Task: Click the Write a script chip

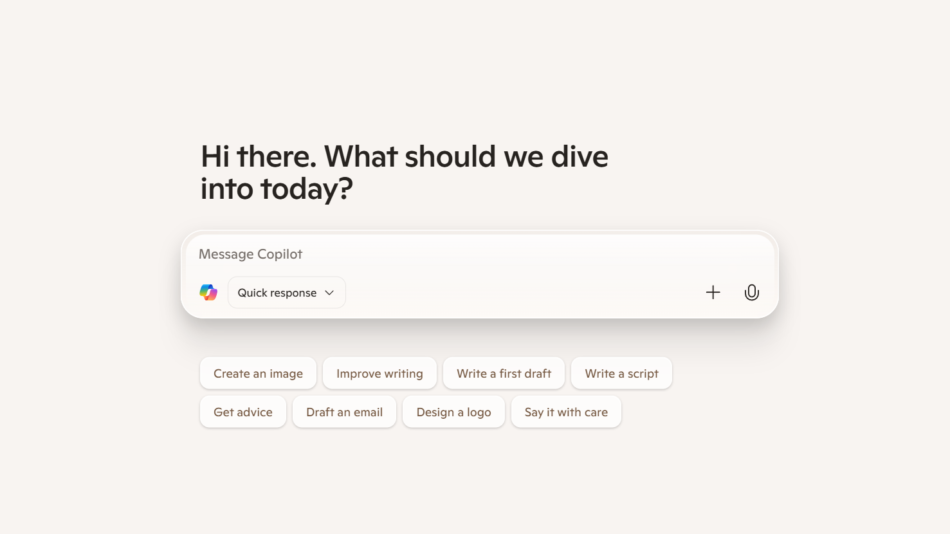Action: click(621, 373)
